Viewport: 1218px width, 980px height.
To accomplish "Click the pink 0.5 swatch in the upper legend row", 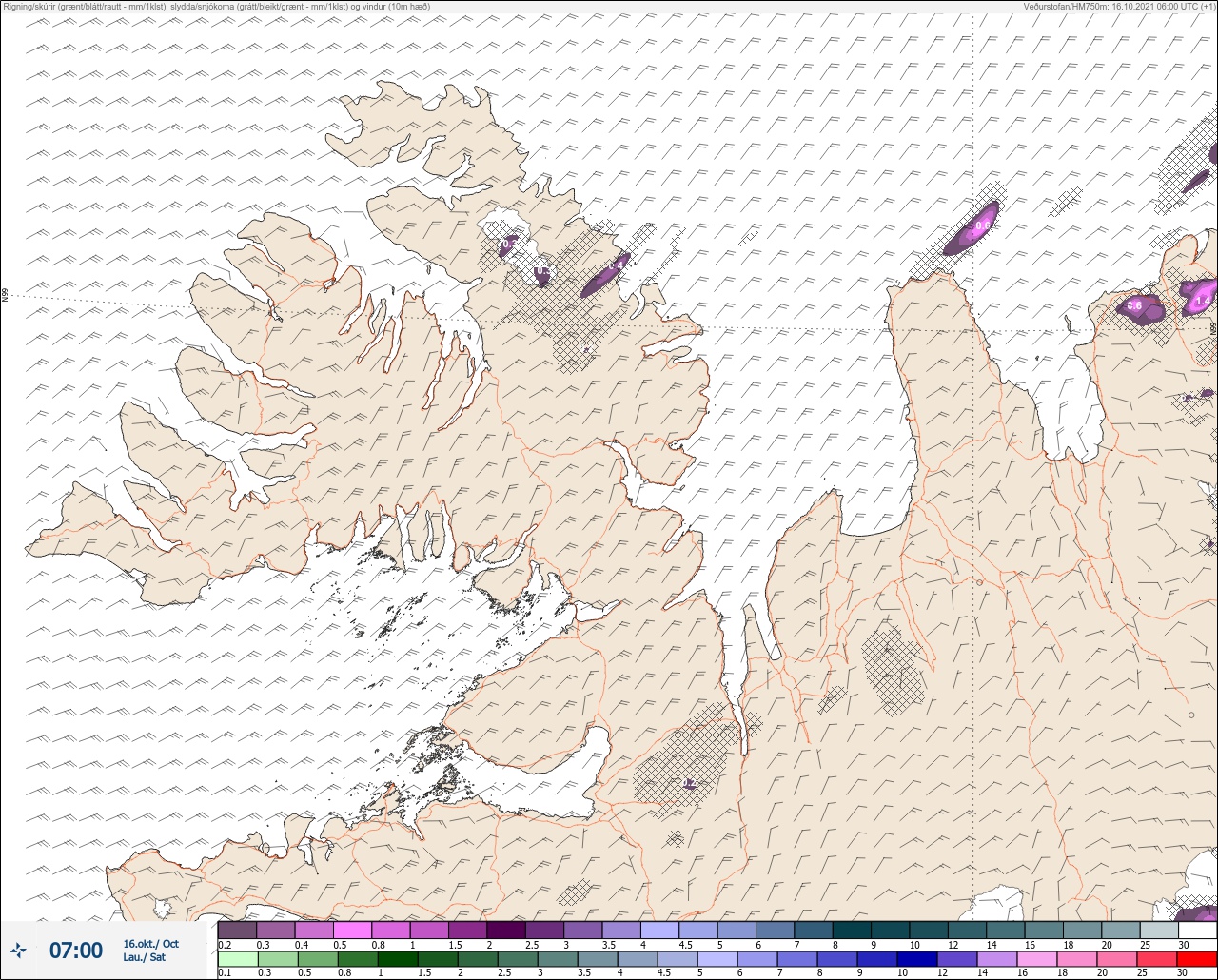I will click(352, 930).
